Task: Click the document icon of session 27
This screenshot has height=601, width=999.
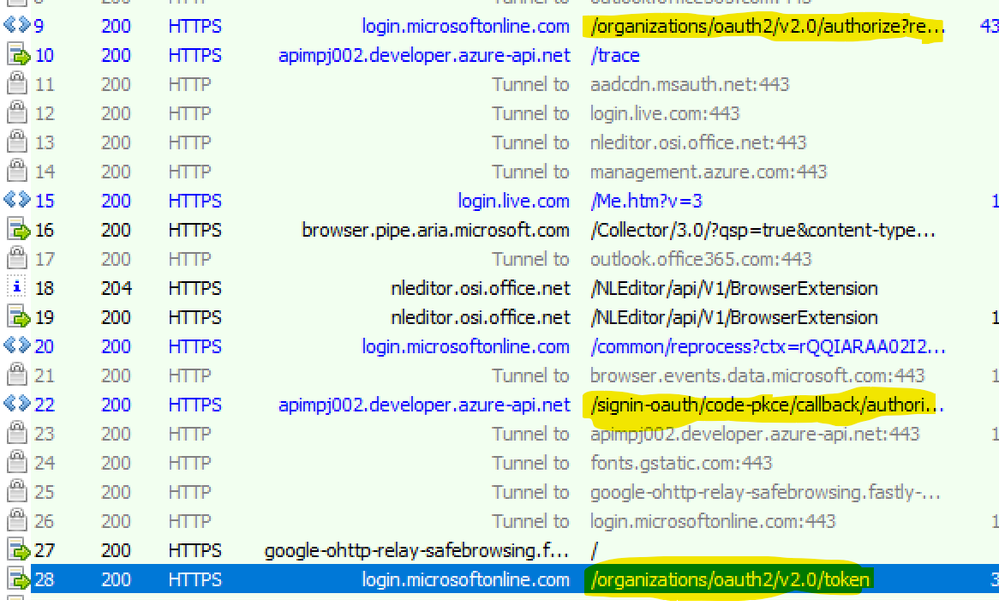Action: coord(18,551)
